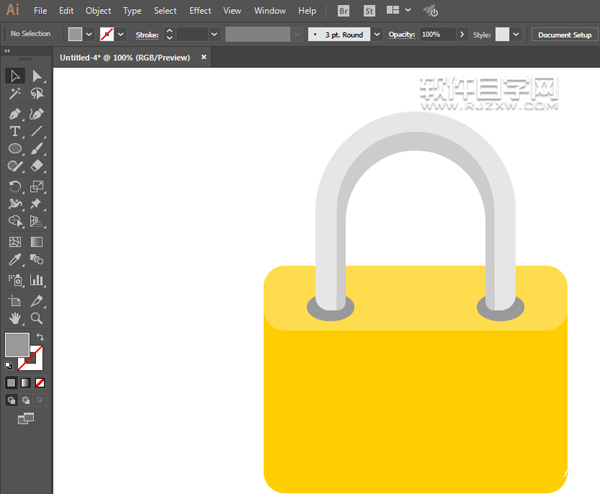Select the Zoom magnifier tool

coord(37,318)
